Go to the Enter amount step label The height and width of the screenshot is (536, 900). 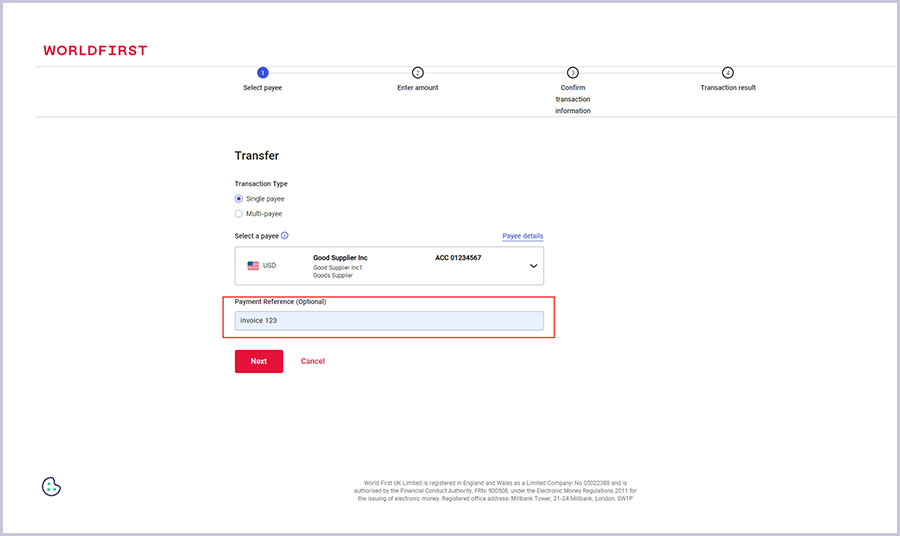point(418,88)
